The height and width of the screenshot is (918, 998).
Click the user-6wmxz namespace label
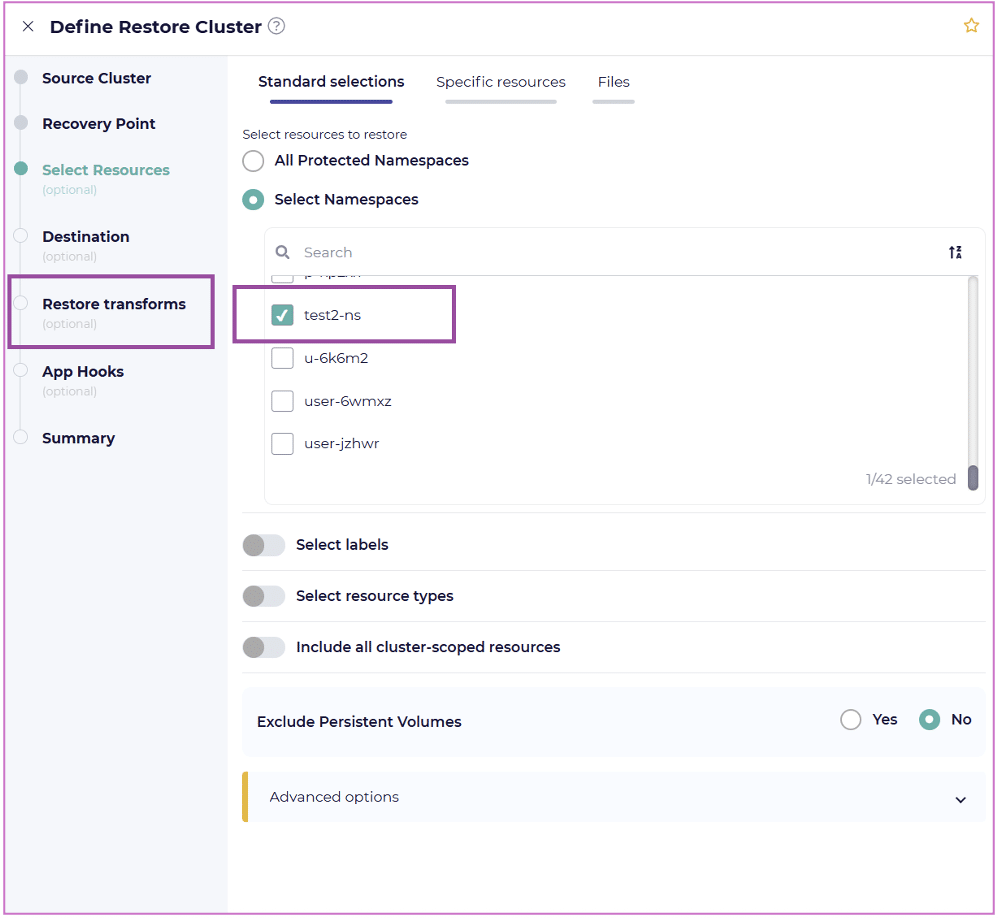coord(348,401)
